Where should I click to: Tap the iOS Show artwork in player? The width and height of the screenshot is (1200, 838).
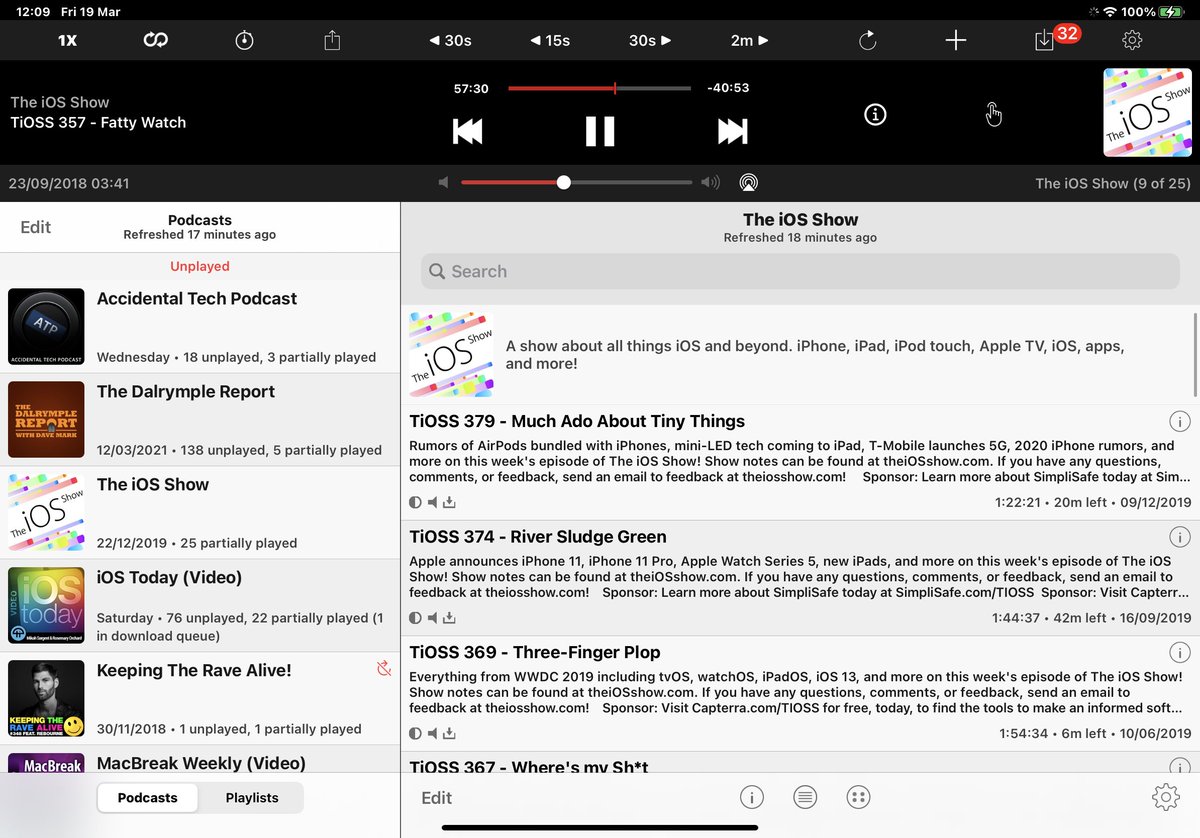point(1147,112)
